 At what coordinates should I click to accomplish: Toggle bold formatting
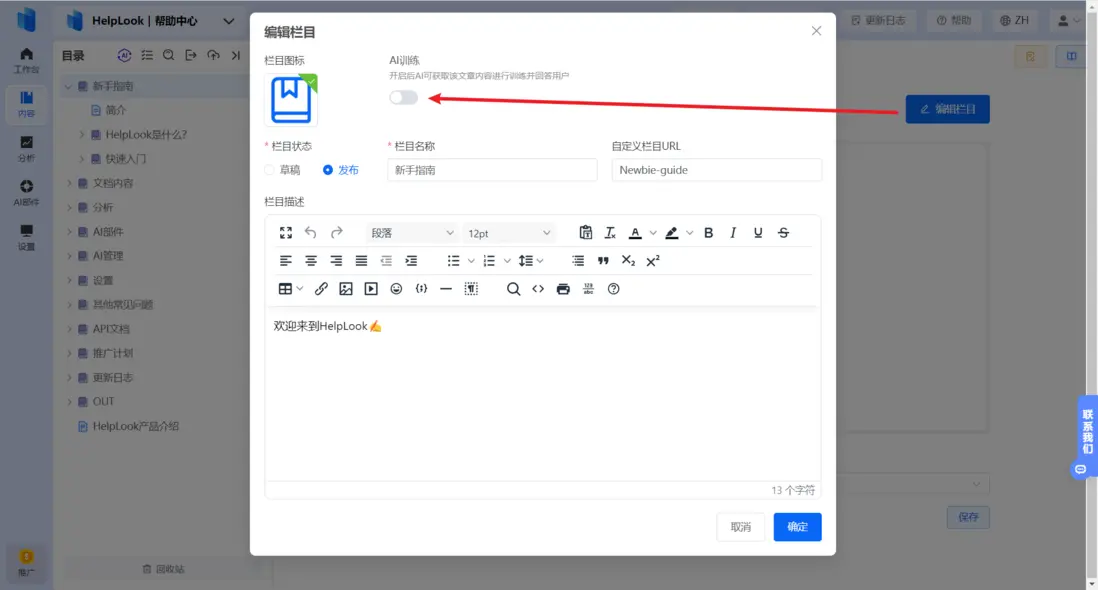pos(709,233)
